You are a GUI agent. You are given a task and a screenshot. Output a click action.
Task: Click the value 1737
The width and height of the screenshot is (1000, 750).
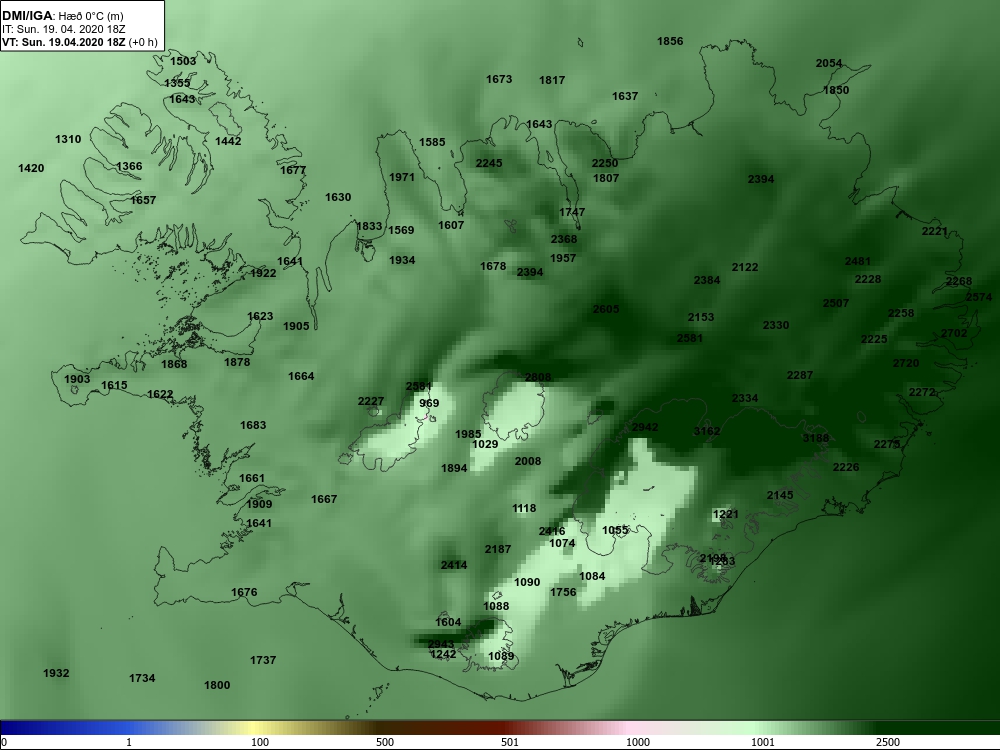[x=263, y=661]
